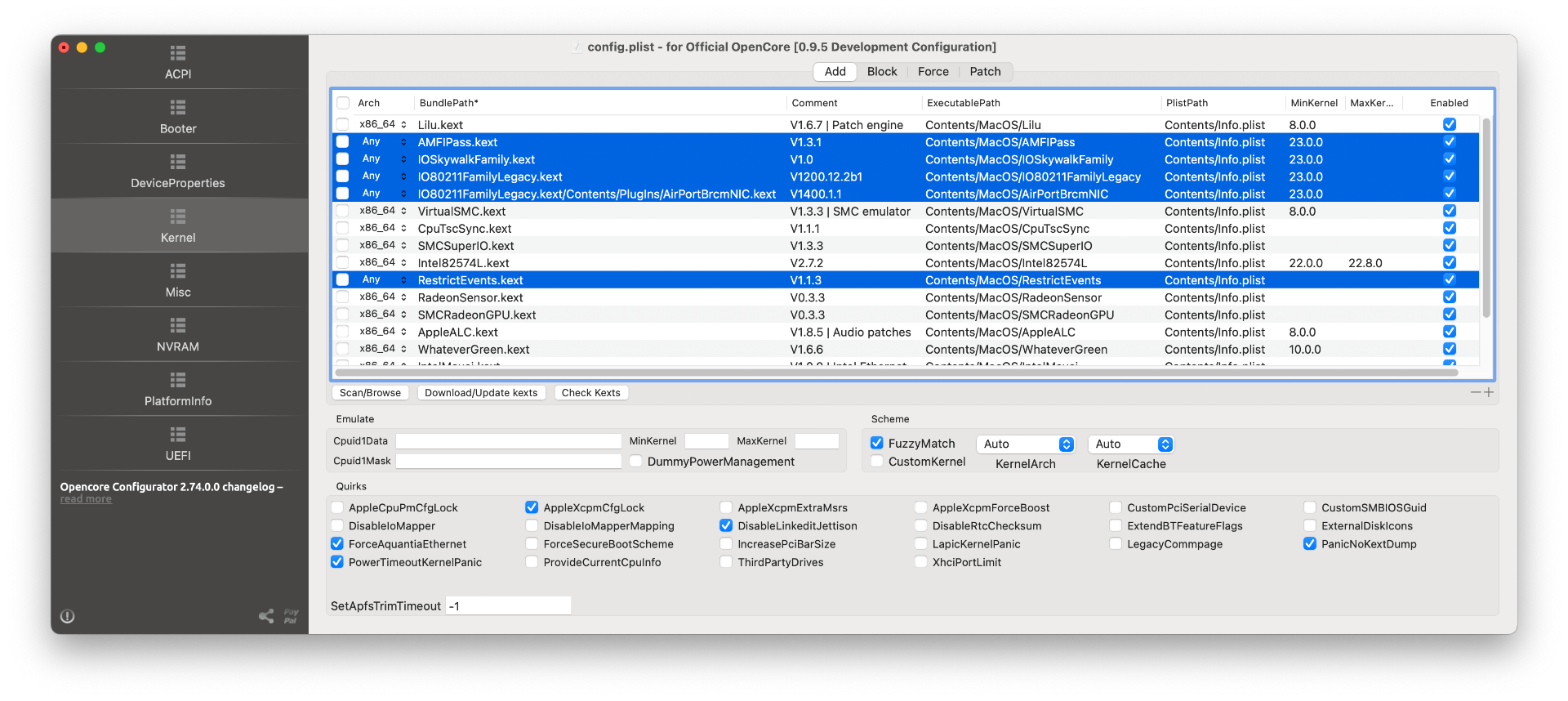The height and width of the screenshot is (701, 1568).
Task: Focus the Cpuid1Data input field
Action: tap(508, 441)
